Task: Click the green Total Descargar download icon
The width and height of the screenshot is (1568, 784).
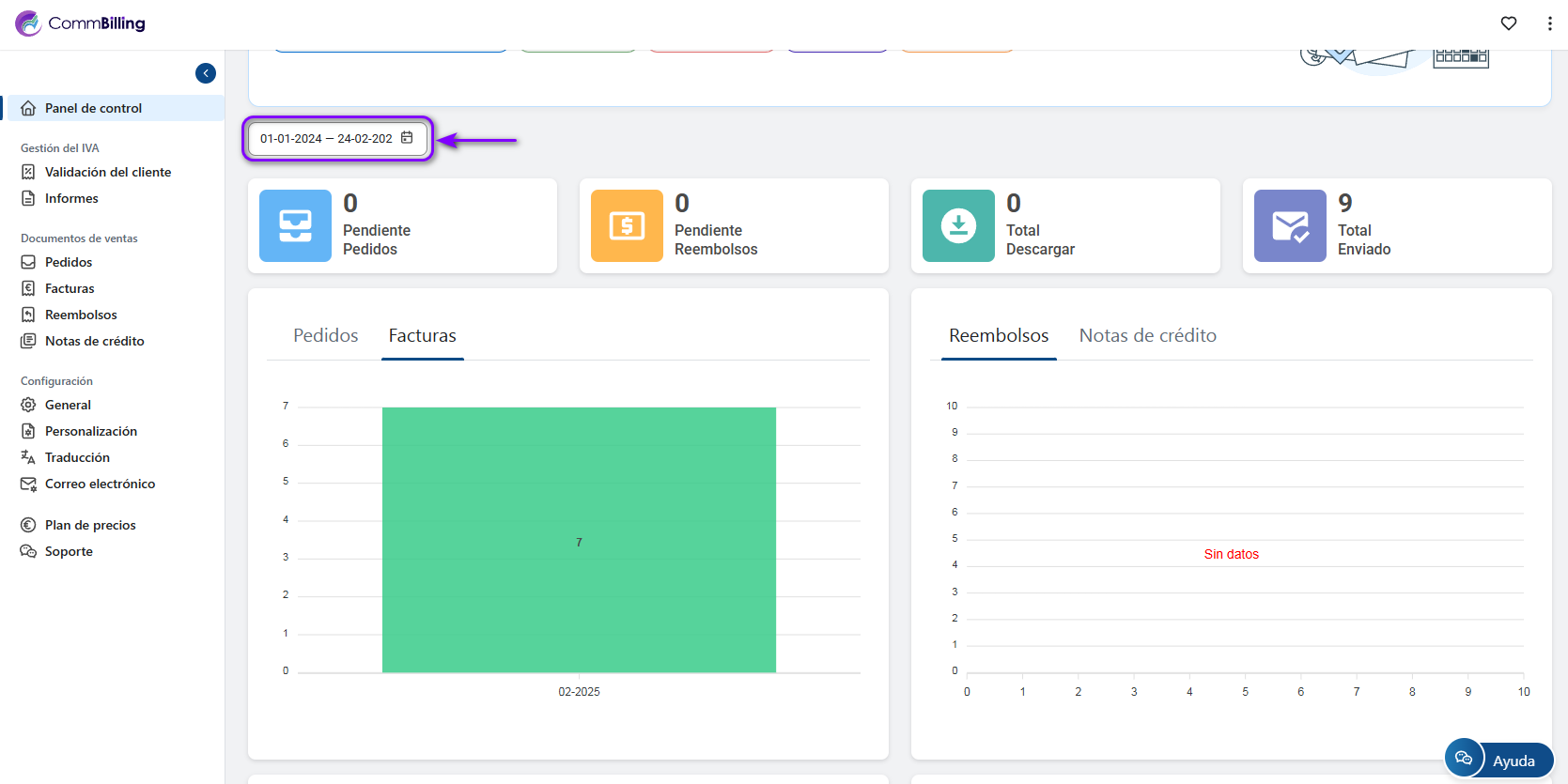Action: coord(958,226)
